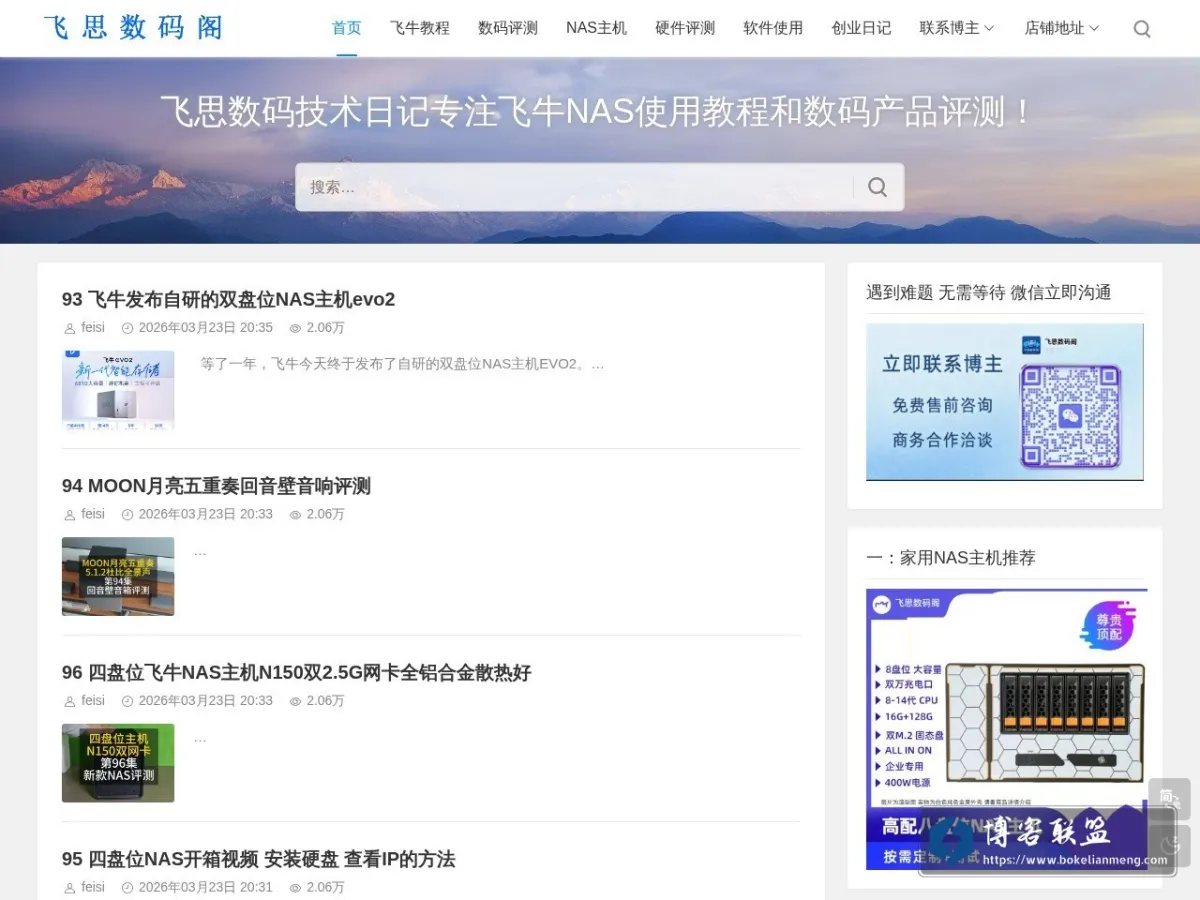Select the NAS主机 menu item
The width and height of the screenshot is (1200, 900).
[596, 28]
